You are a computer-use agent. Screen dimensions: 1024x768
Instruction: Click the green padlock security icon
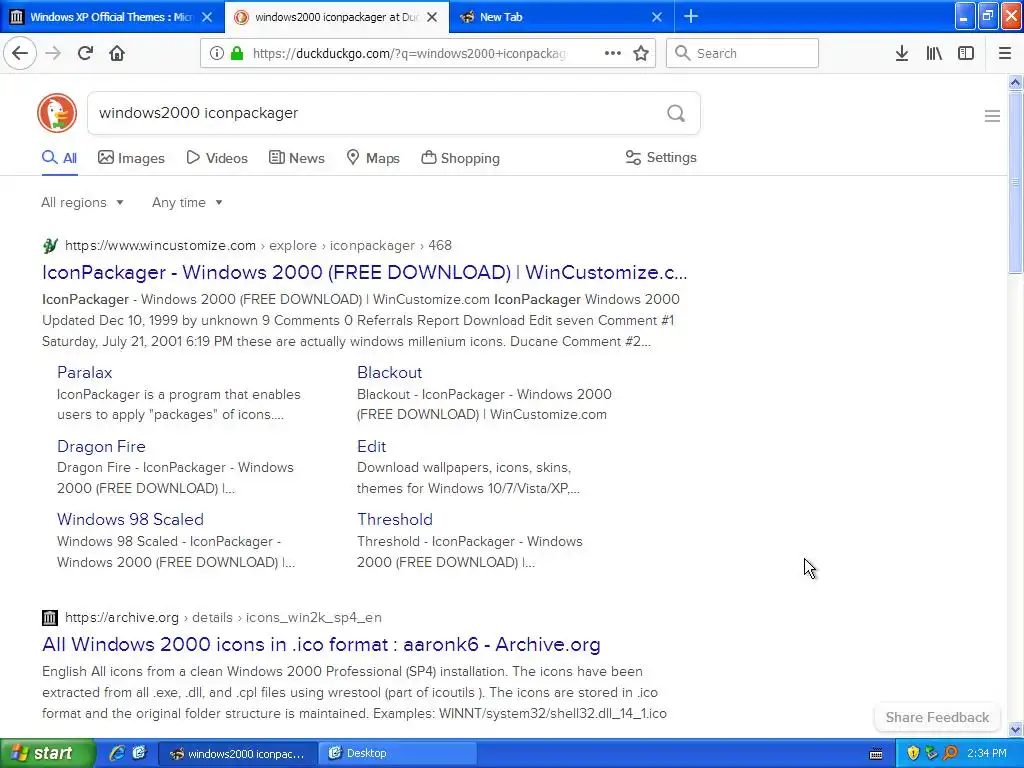click(x=237, y=53)
